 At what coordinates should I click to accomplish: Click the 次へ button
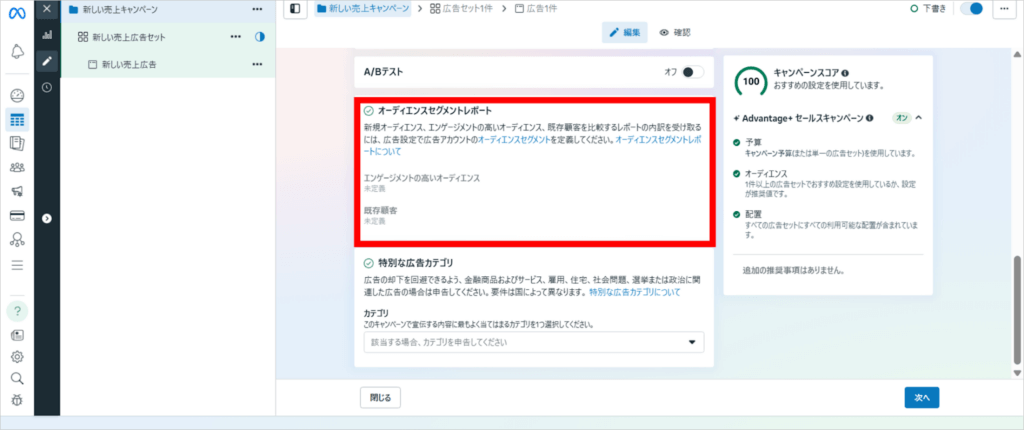[x=921, y=397]
